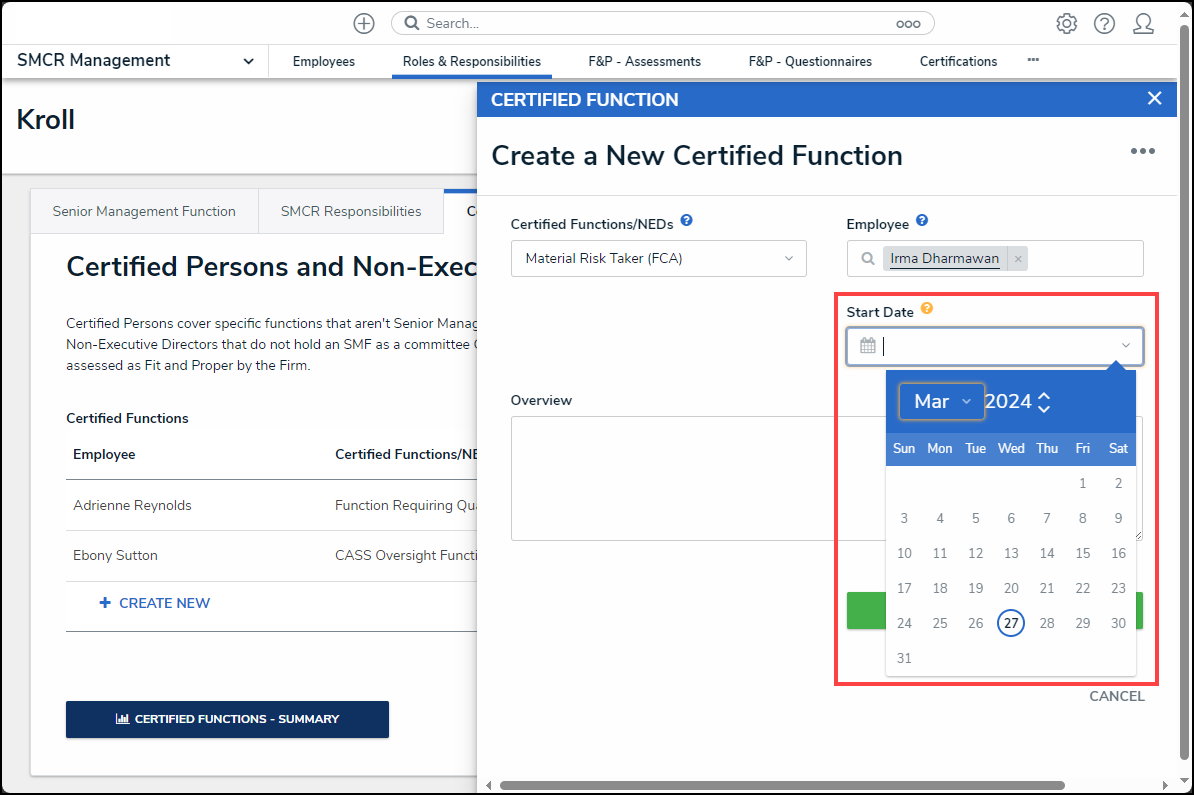The height and width of the screenshot is (795, 1194).
Task: Open the help question mark icon in header
Action: coord(1104,23)
